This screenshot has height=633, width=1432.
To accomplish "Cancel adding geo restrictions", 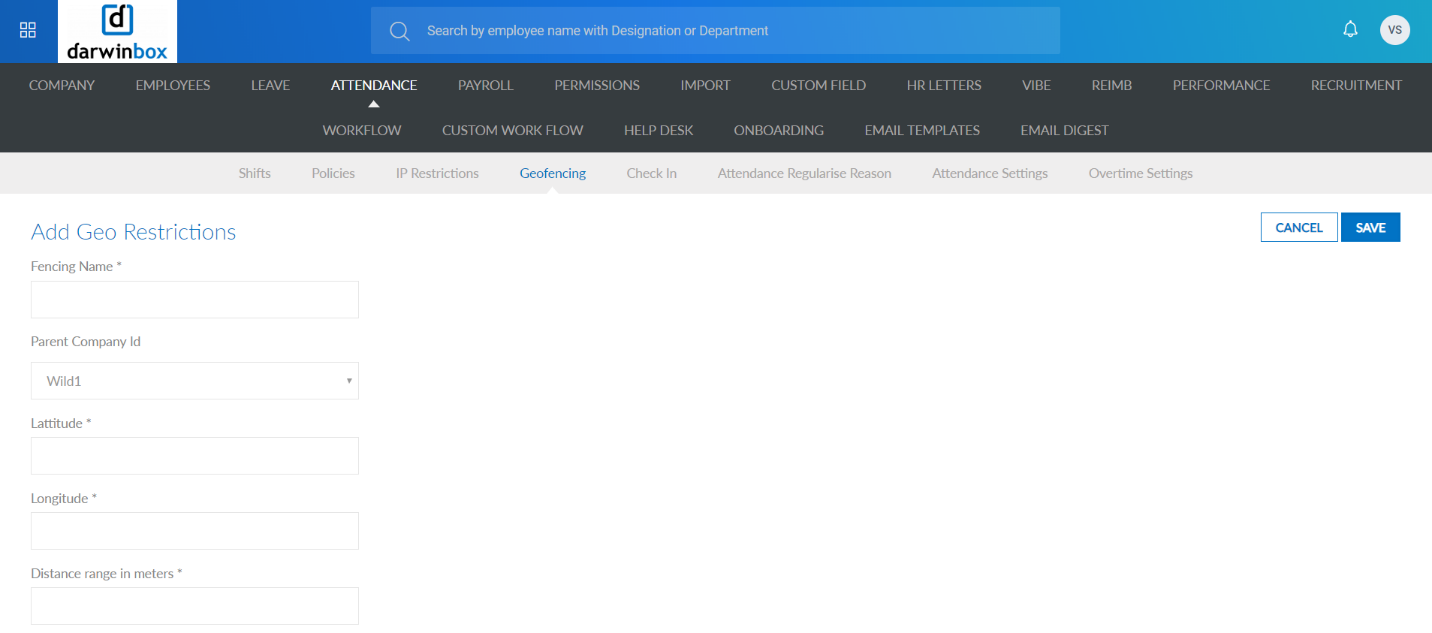I will point(1298,228).
